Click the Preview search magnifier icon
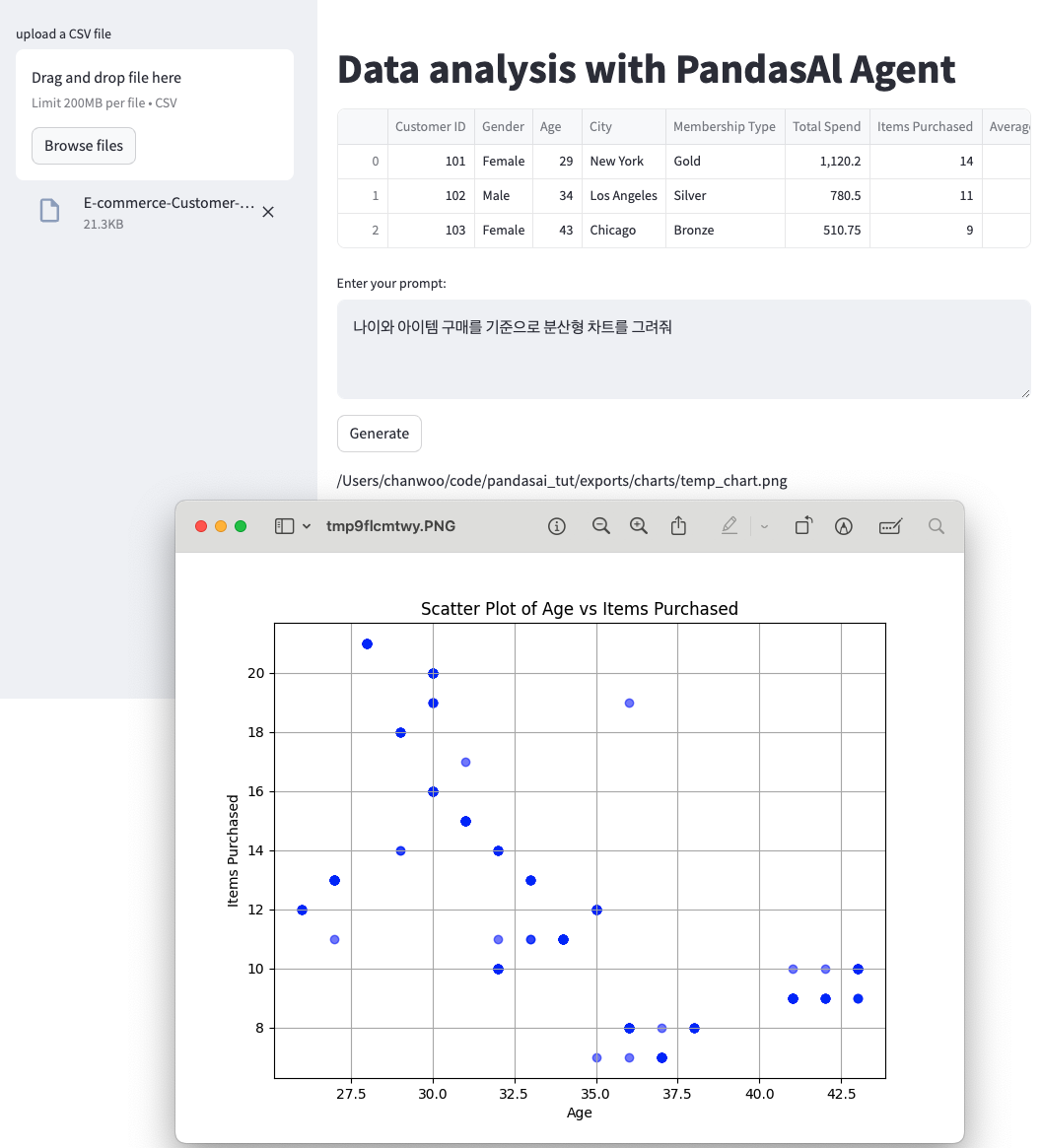 (936, 526)
